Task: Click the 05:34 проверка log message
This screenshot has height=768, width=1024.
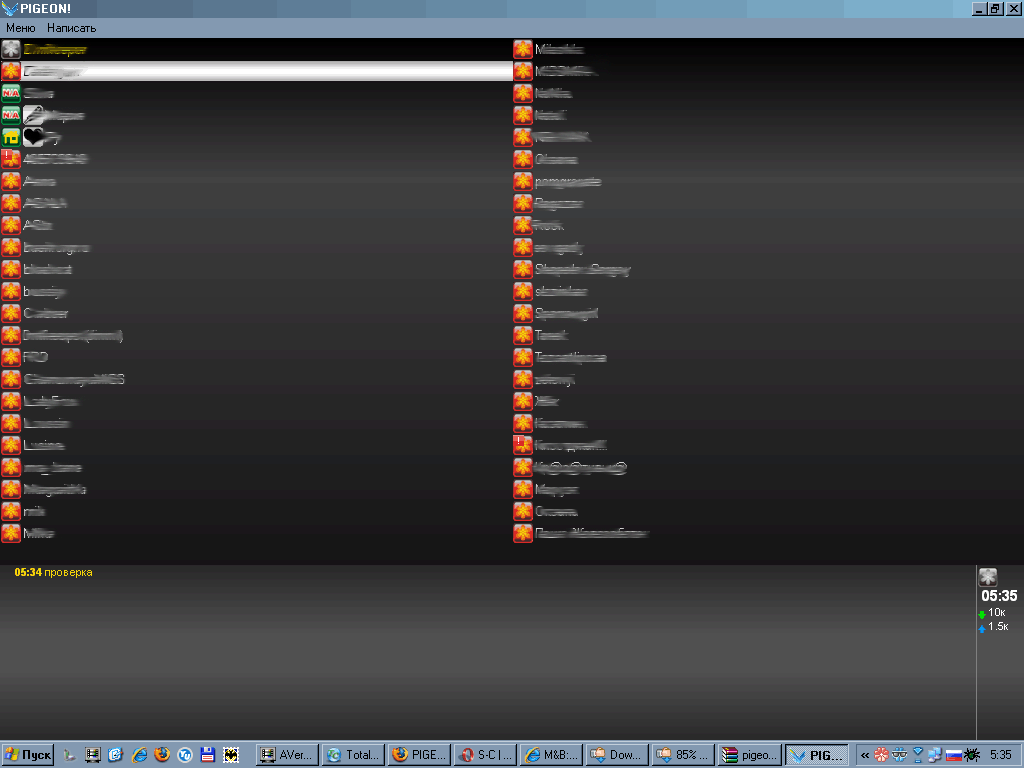Action: pos(53,572)
